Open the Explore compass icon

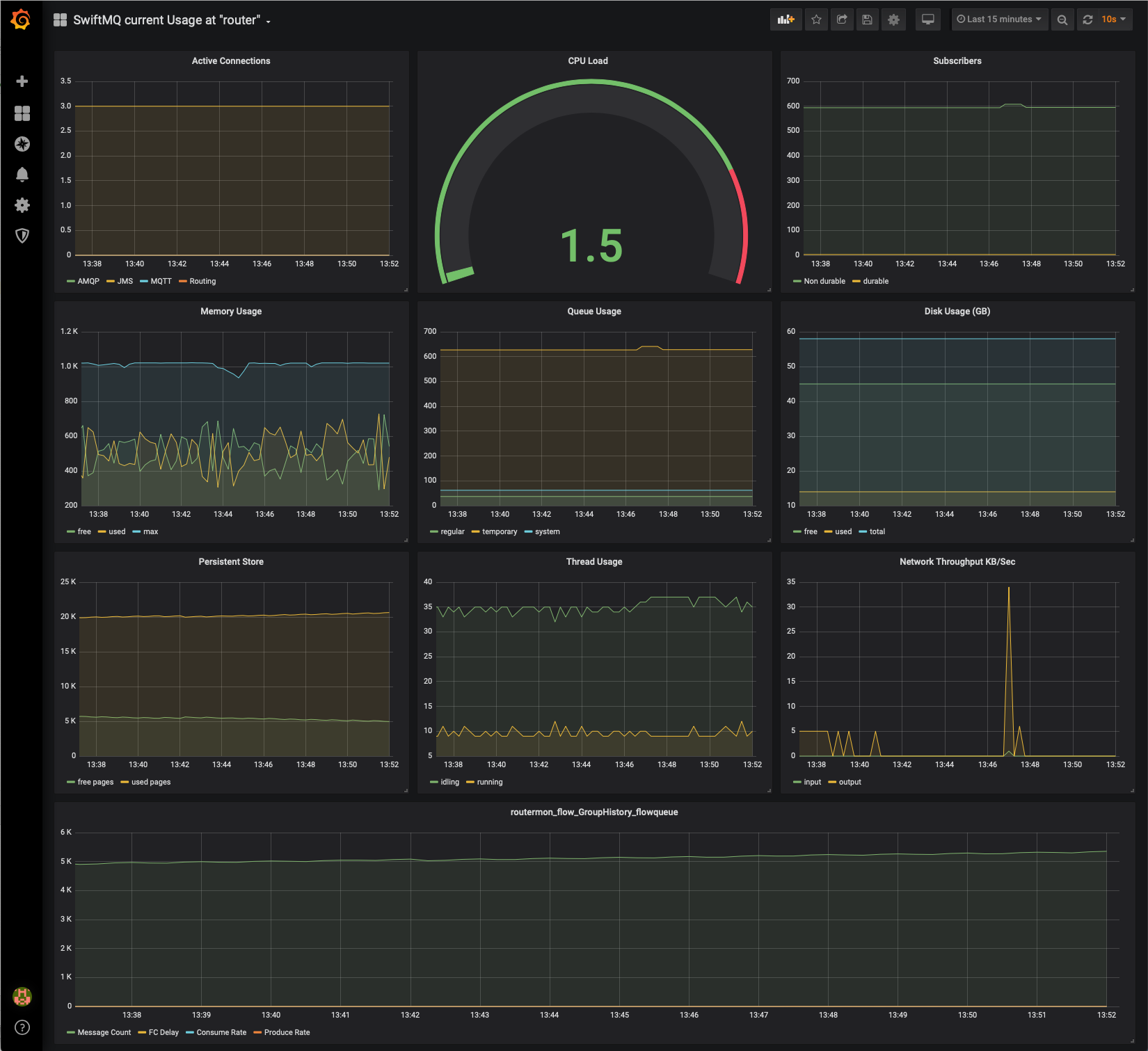pos(22,144)
